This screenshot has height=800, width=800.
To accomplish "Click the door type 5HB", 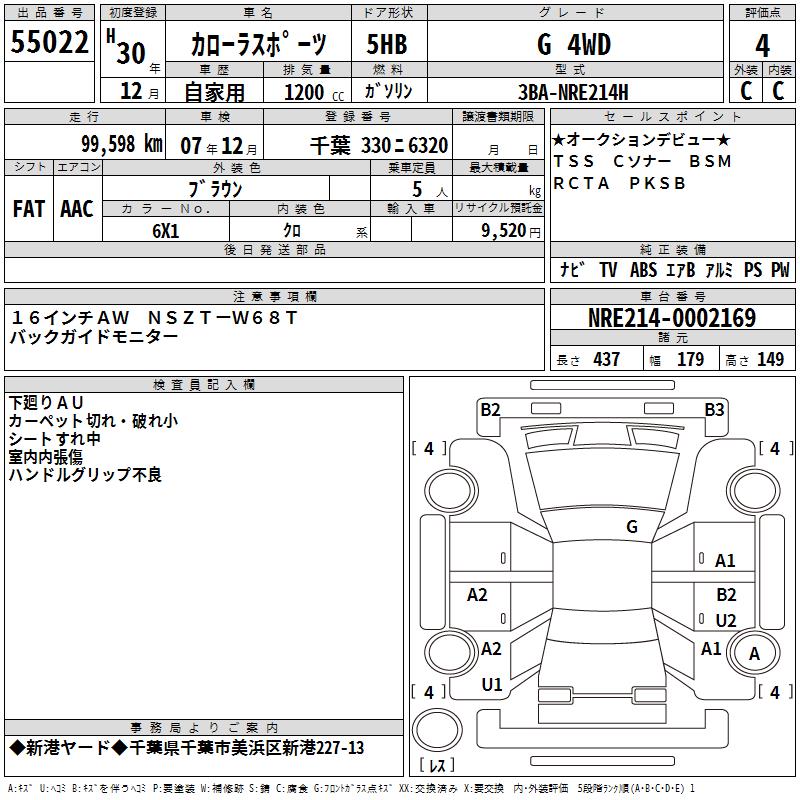I will (x=387, y=44).
